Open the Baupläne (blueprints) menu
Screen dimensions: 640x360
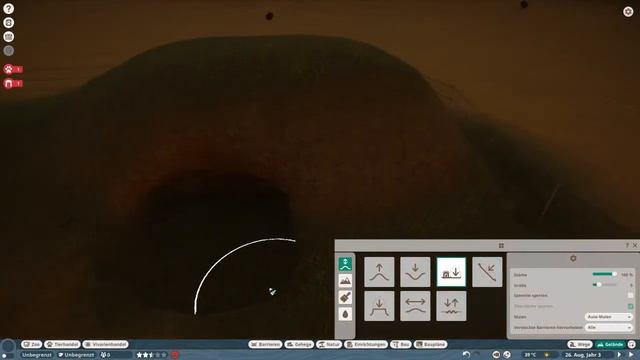point(431,344)
